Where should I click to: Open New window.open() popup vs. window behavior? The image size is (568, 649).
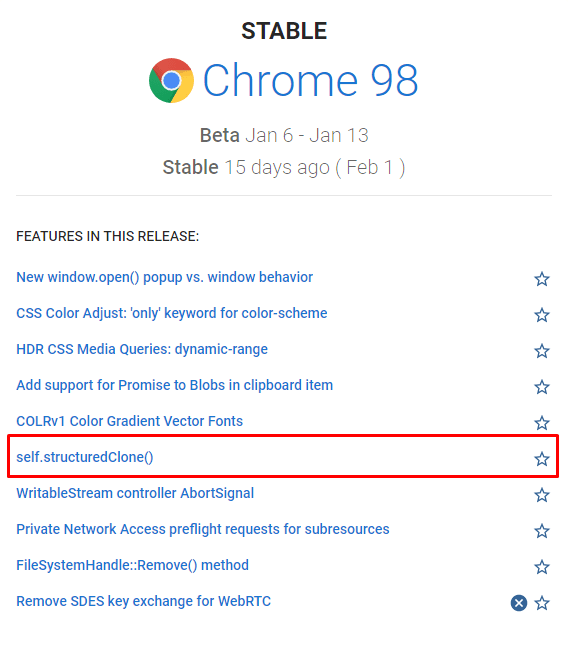pyautogui.click(x=164, y=277)
